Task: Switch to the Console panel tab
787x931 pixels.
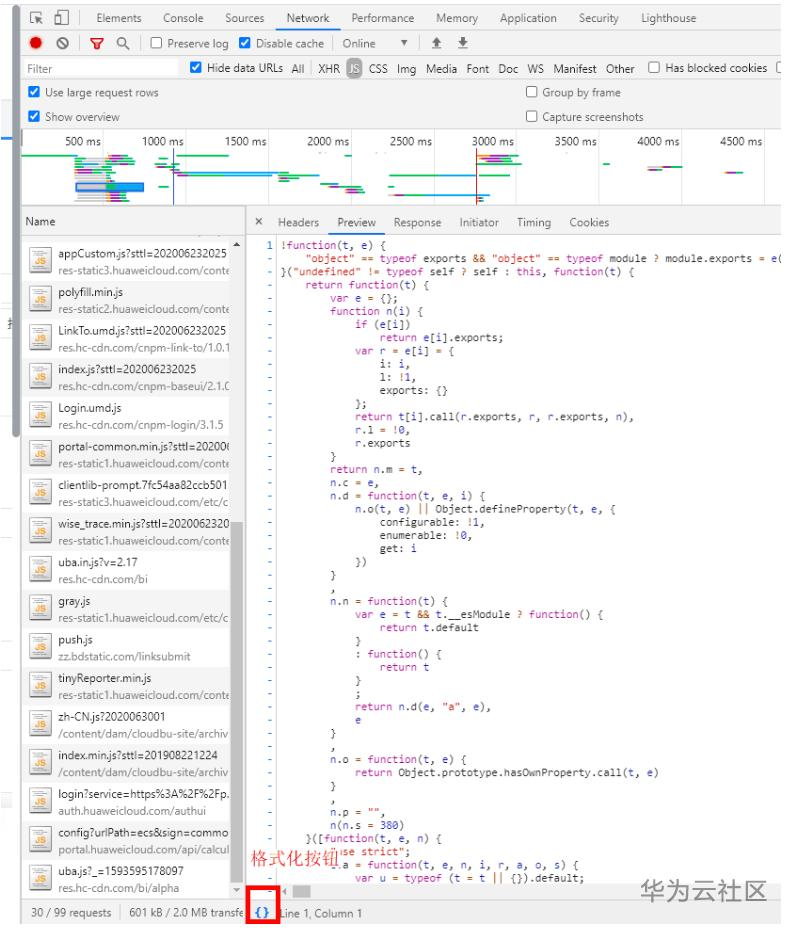Action: 183,18
